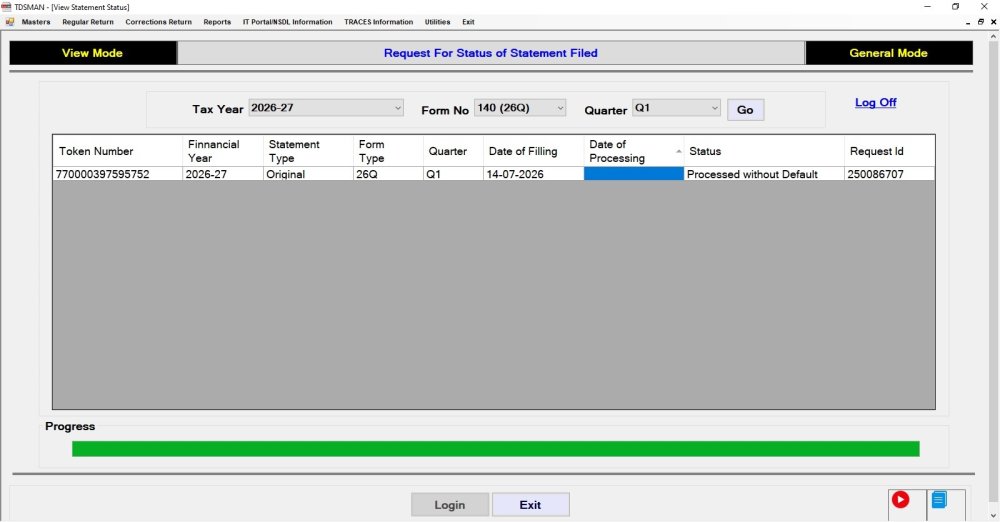Restore the inner child window
Viewport: 1000px width, 522px height.
tap(981, 22)
